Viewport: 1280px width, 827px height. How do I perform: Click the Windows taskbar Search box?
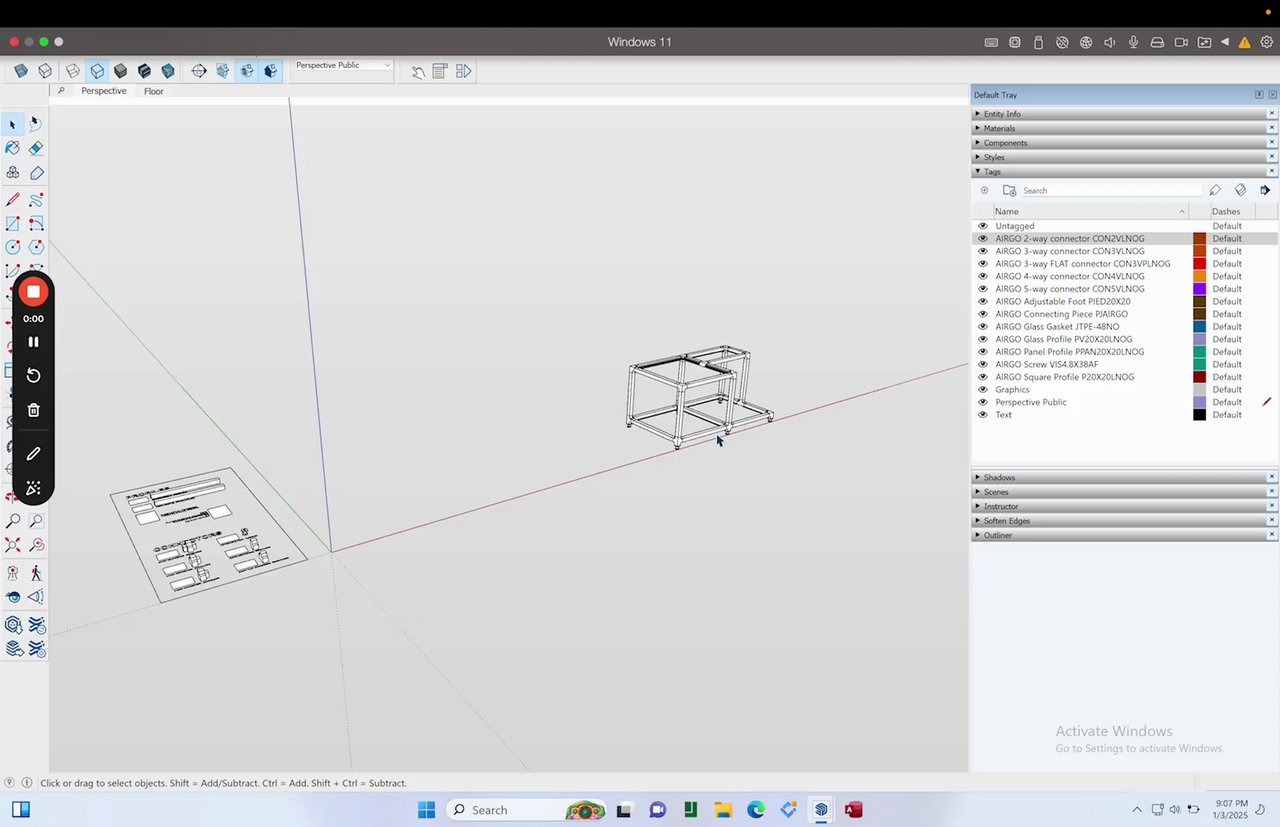(525, 810)
